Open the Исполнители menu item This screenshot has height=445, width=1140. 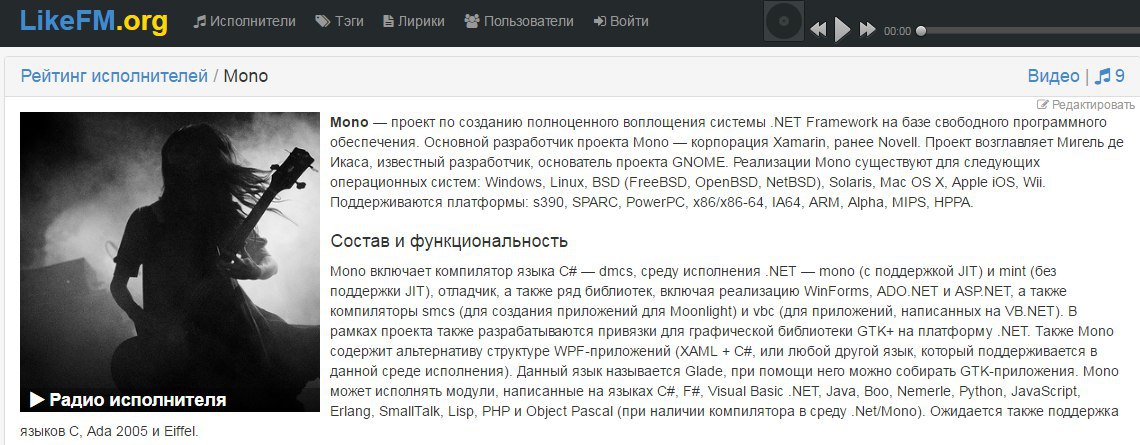click(245, 21)
